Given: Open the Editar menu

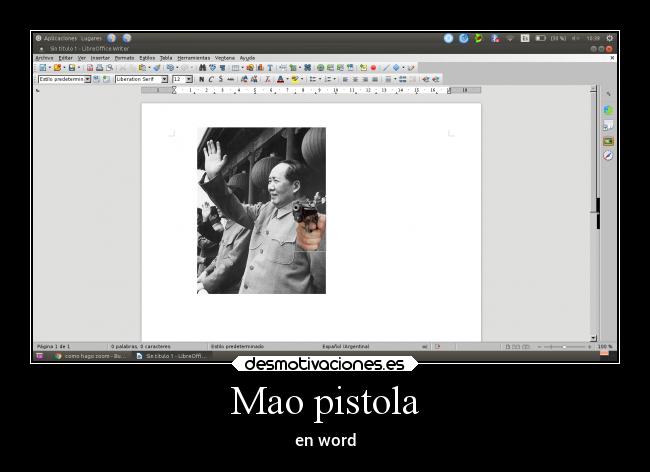Looking at the screenshot, I should 65,58.
